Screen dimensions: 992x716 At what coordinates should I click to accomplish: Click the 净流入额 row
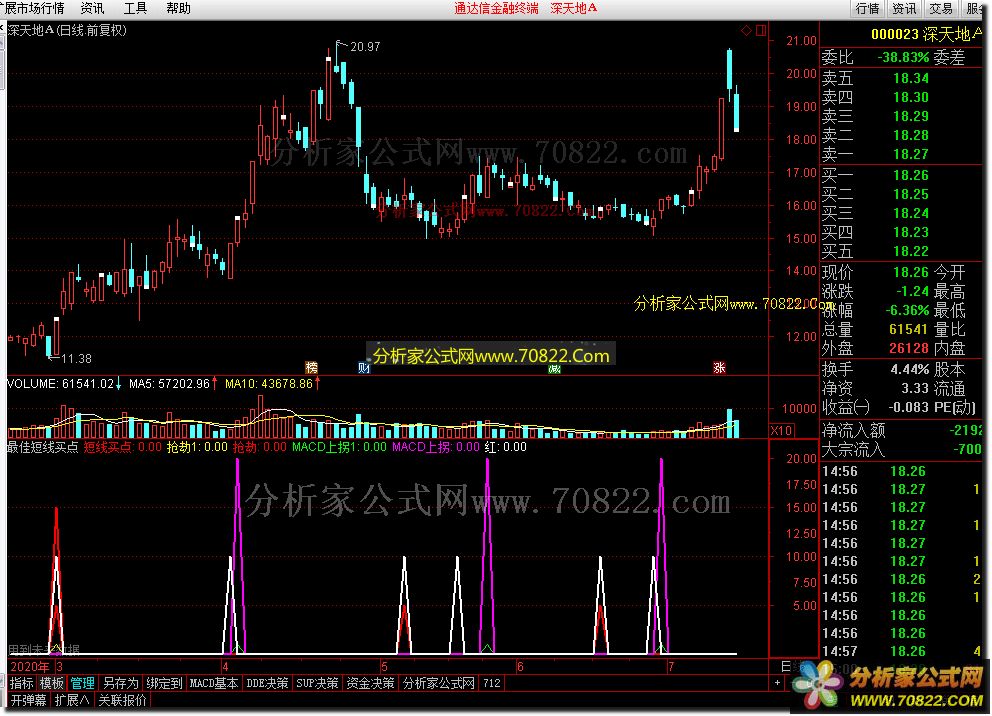pyautogui.click(x=902, y=431)
